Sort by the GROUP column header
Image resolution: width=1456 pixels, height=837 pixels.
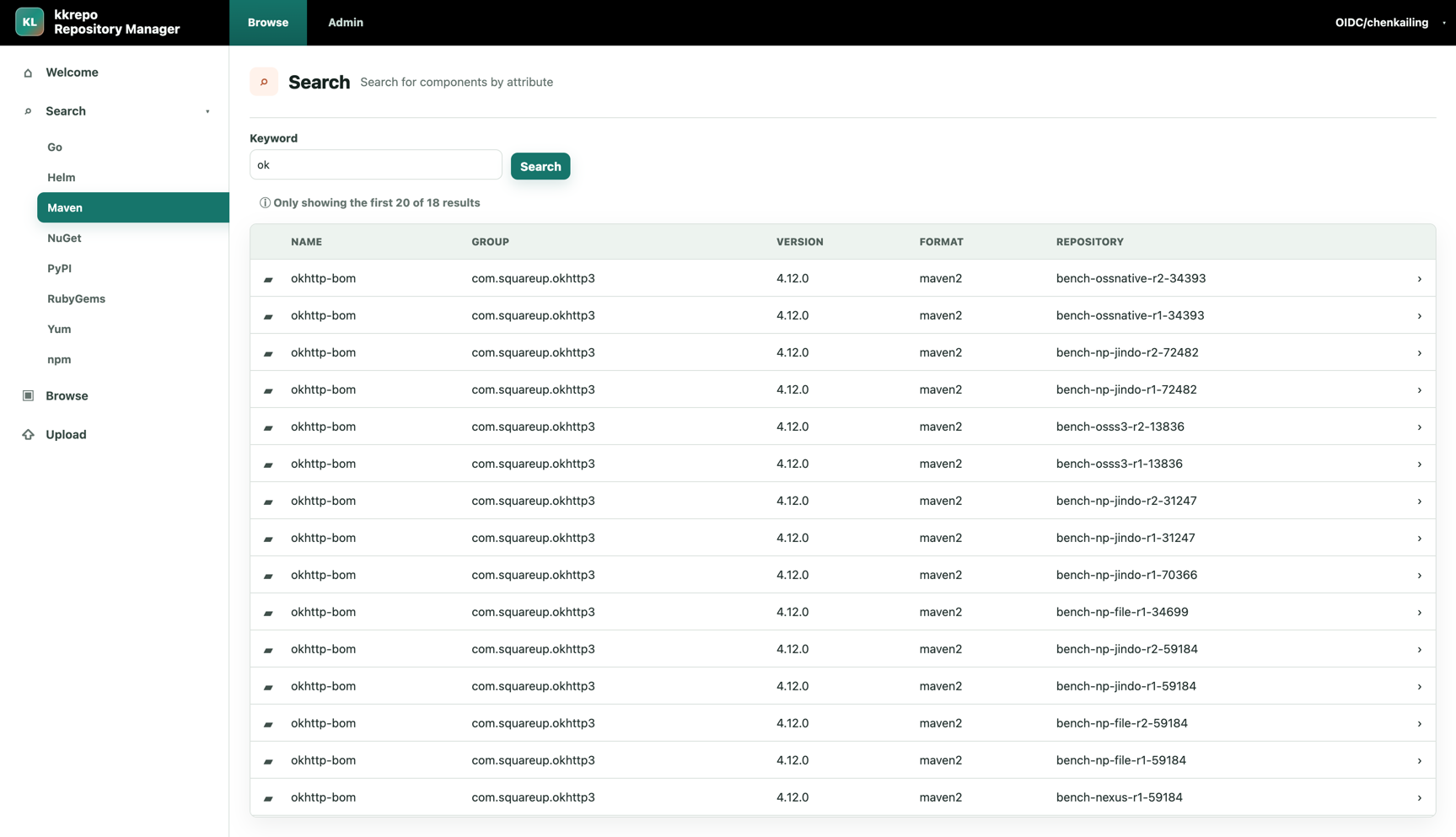point(490,242)
